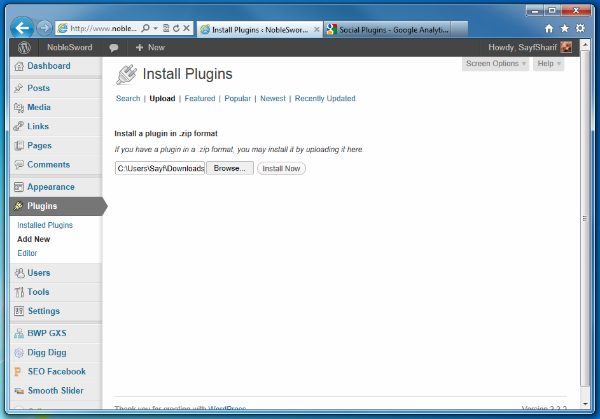Open the Plugins menu in sidebar
Image resolution: width=600 pixels, height=419 pixels.
point(56,206)
